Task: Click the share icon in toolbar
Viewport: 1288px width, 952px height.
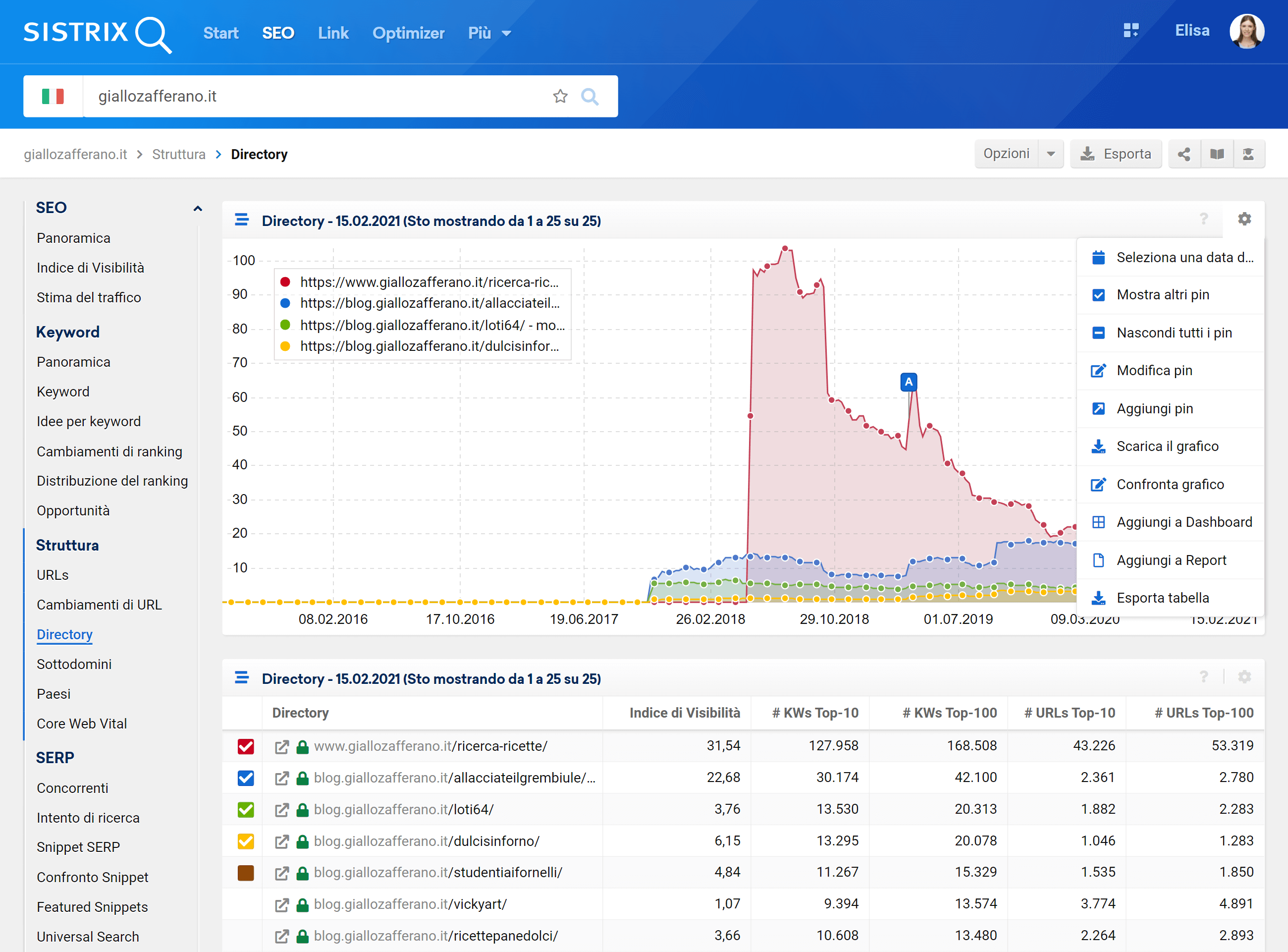Action: (1184, 154)
